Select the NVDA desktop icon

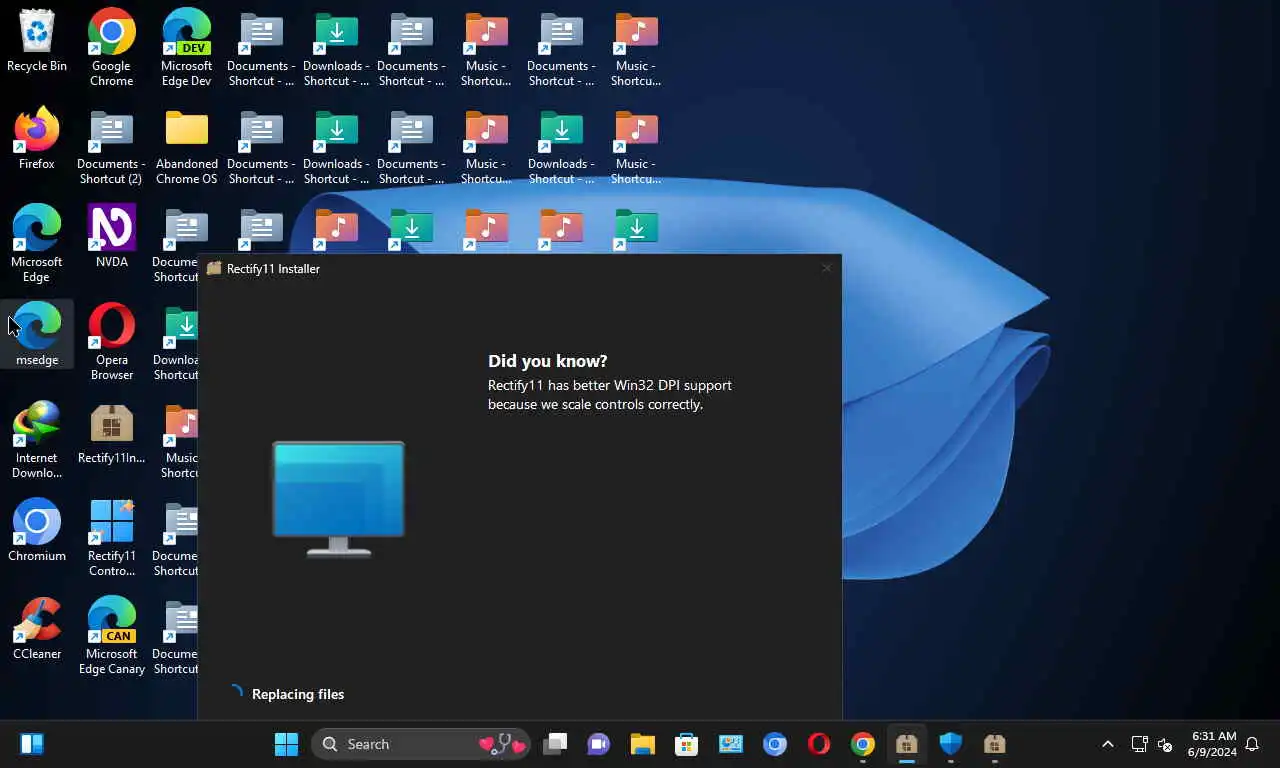tap(111, 237)
